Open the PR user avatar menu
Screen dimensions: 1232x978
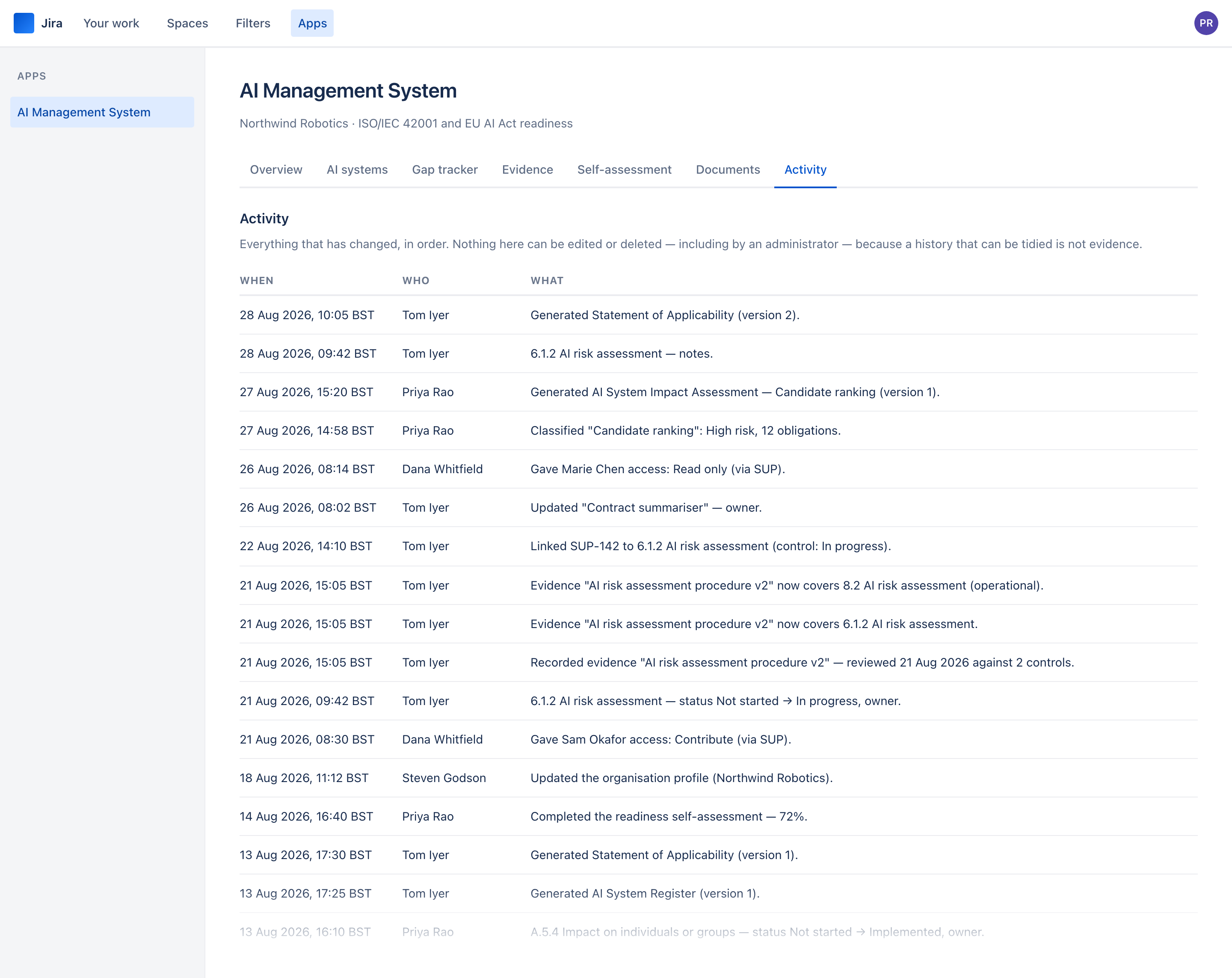(1206, 24)
